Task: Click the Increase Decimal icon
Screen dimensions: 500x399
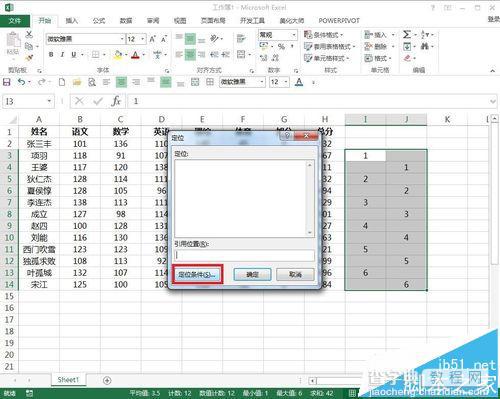Action: (x=264, y=58)
